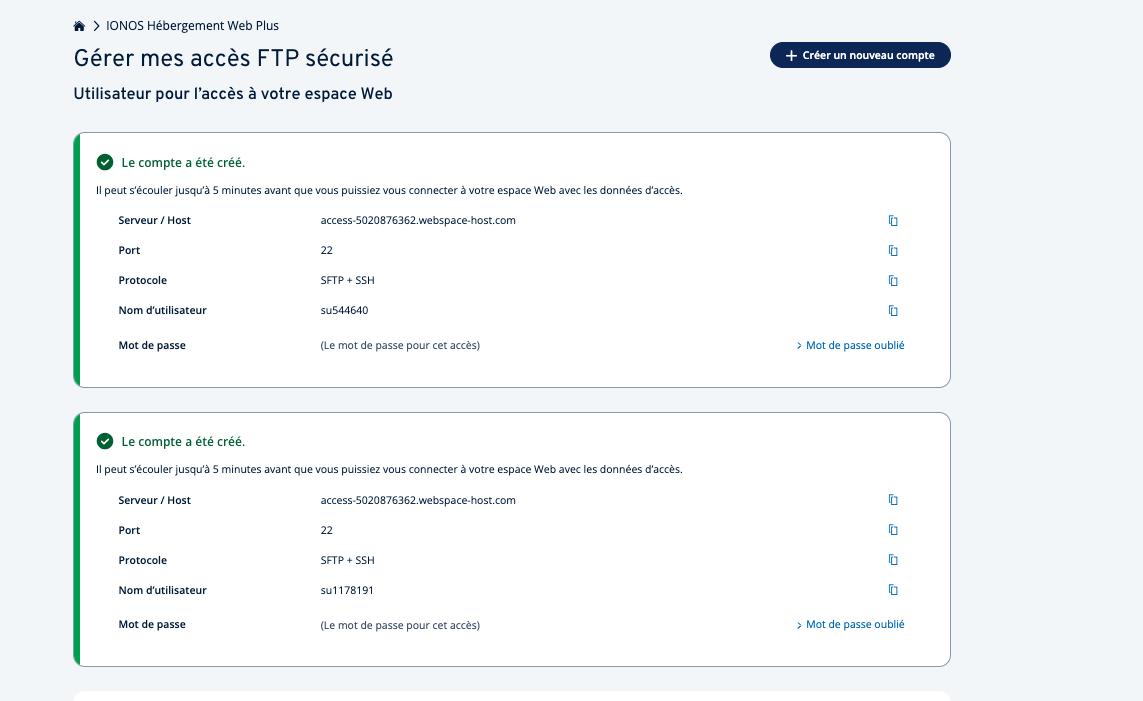
Task: Select host address in su1178191 card
Action: 418,500
